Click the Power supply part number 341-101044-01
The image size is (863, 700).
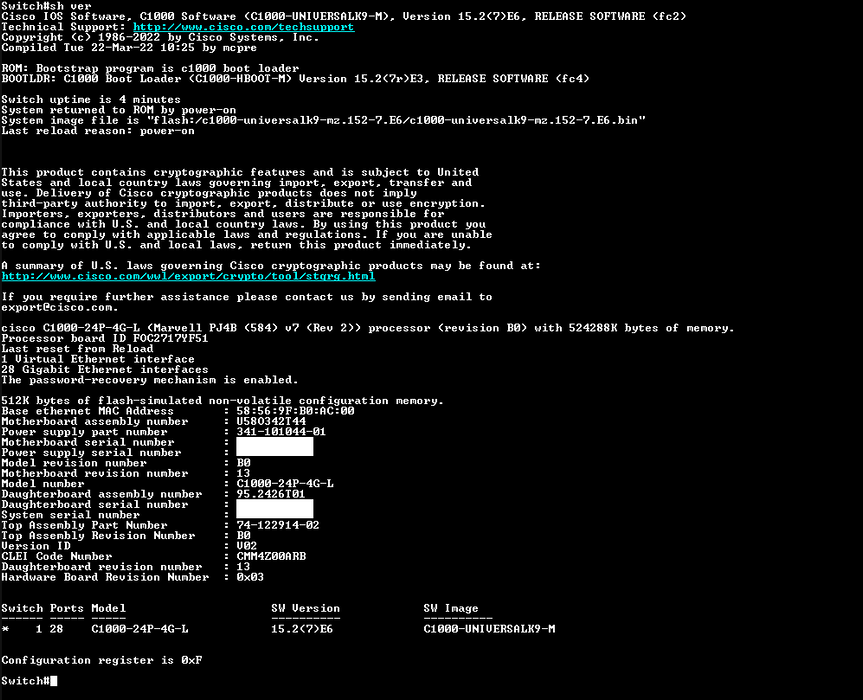(281, 432)
